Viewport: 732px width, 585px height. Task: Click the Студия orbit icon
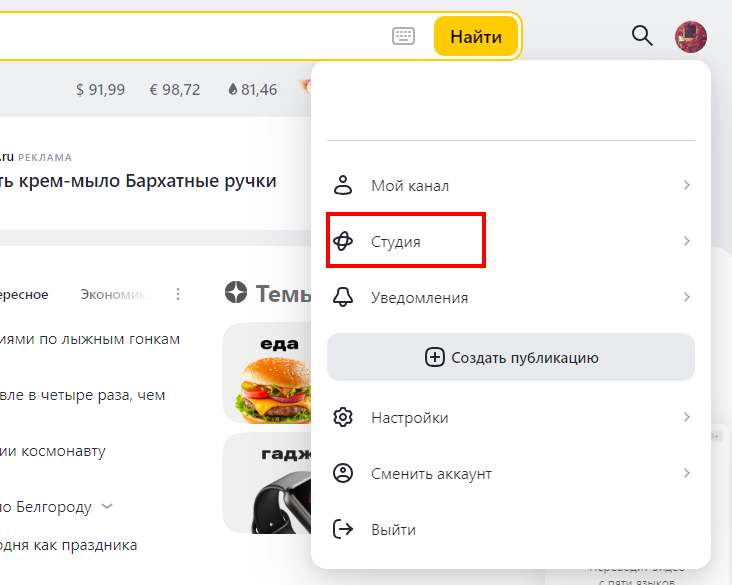(343, 241)
